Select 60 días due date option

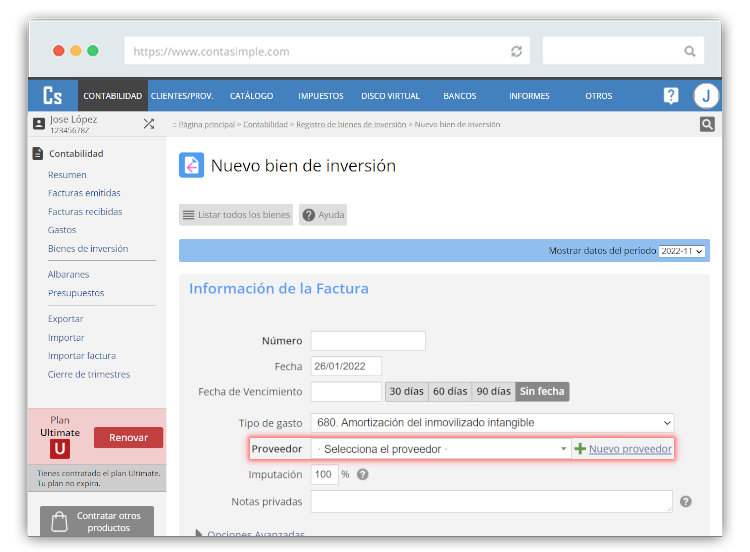click(x=450, y=391)
